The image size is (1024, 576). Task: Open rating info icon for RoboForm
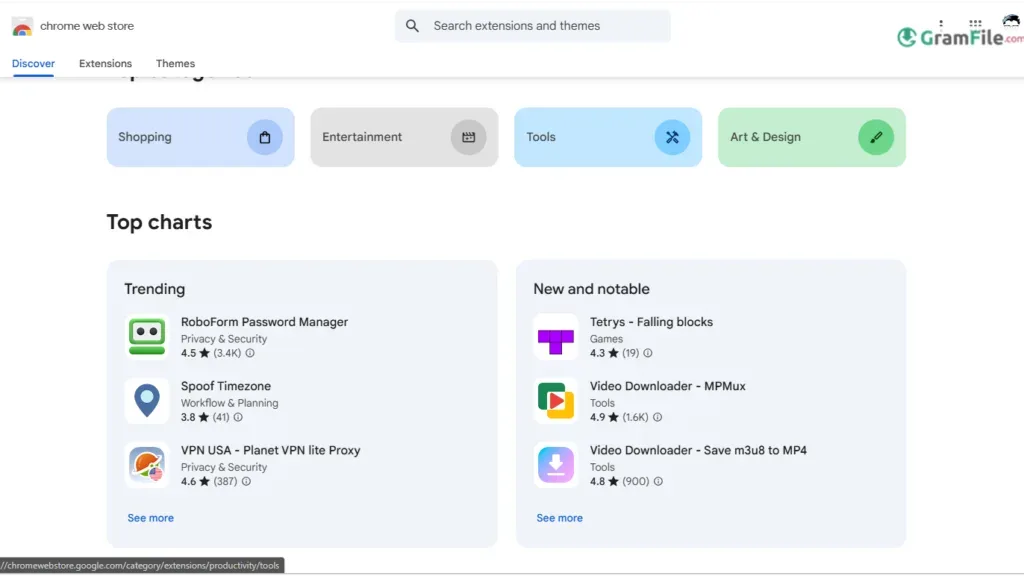pos(250,353)
